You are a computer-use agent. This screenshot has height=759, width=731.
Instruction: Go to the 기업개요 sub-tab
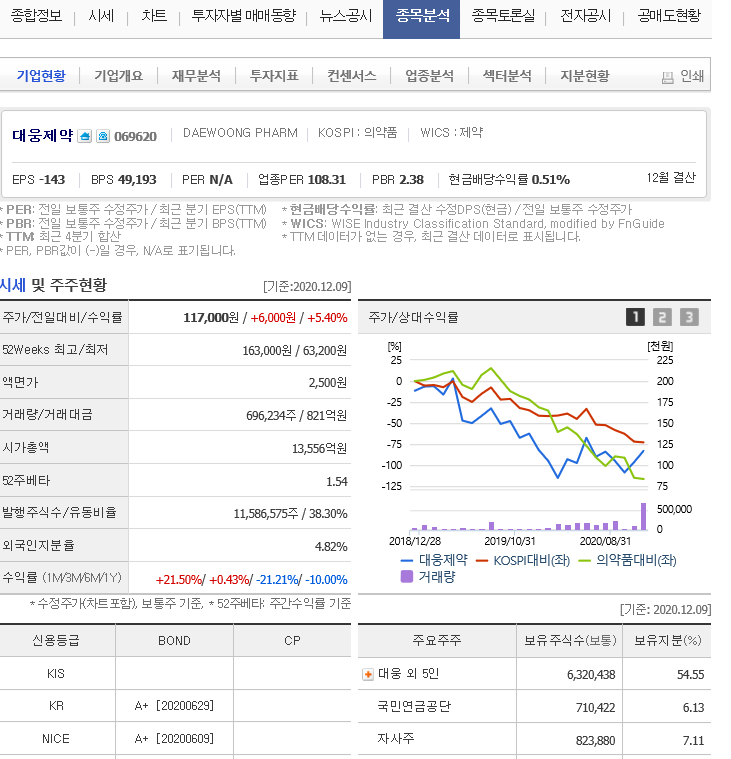pos(119,76)
